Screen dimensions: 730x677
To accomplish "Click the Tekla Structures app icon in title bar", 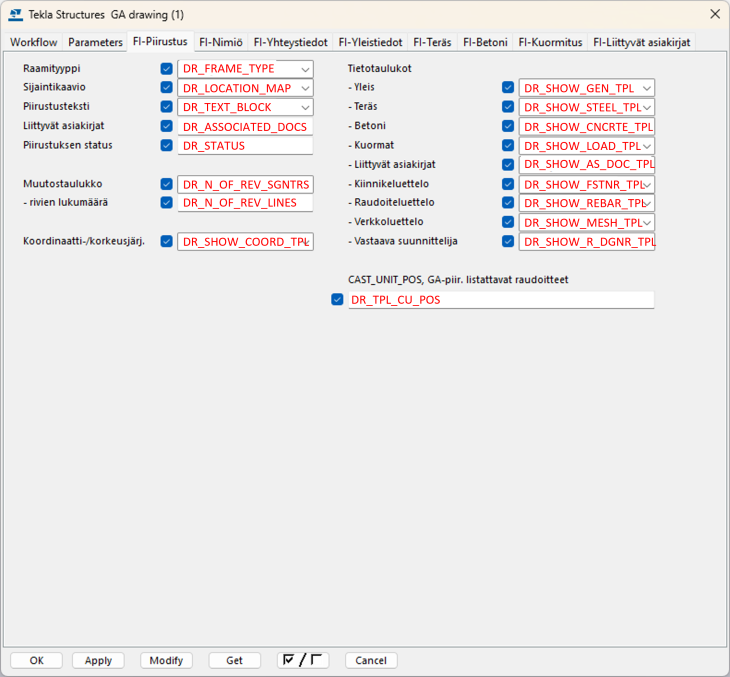I will [x=15, y=14].
